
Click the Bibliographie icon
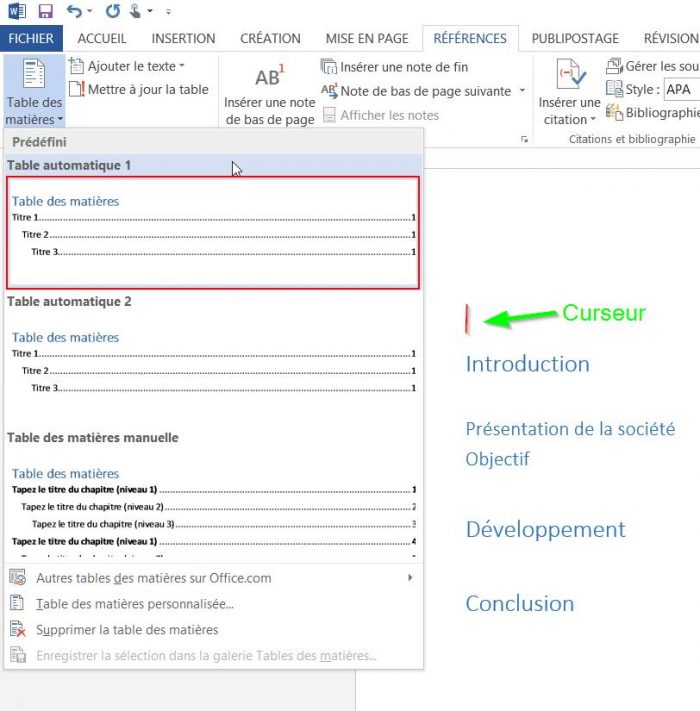click(x=614, y=112)
